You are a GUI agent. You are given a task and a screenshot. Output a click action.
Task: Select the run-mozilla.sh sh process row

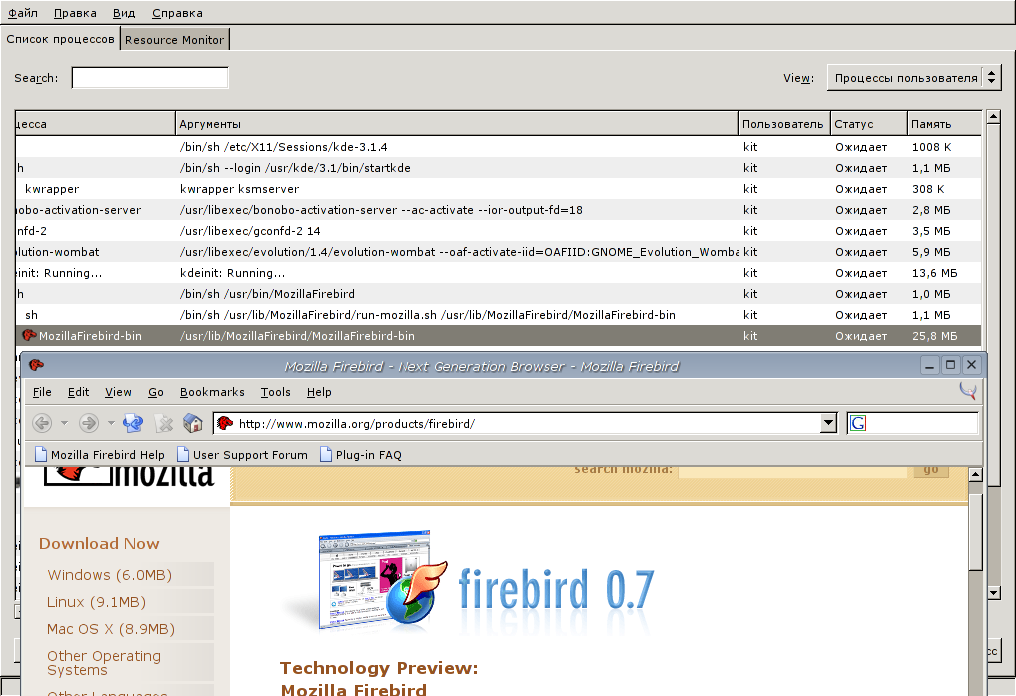tap(498, 315)
